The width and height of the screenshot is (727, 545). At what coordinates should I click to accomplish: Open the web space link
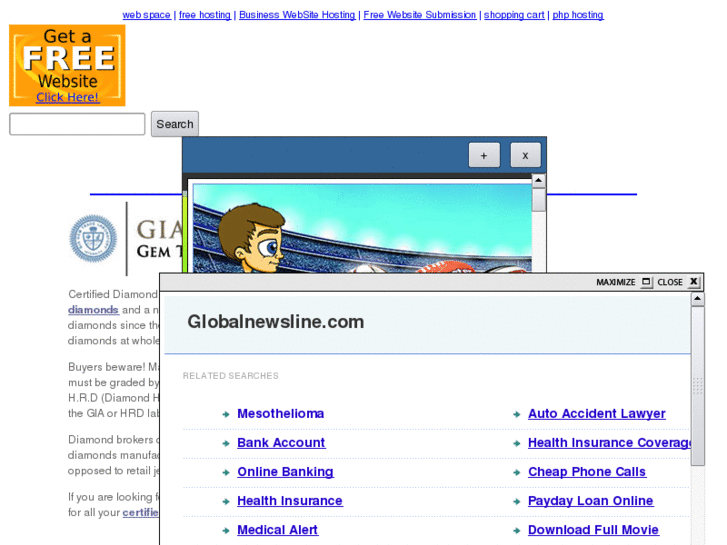[x=146, y=15]
